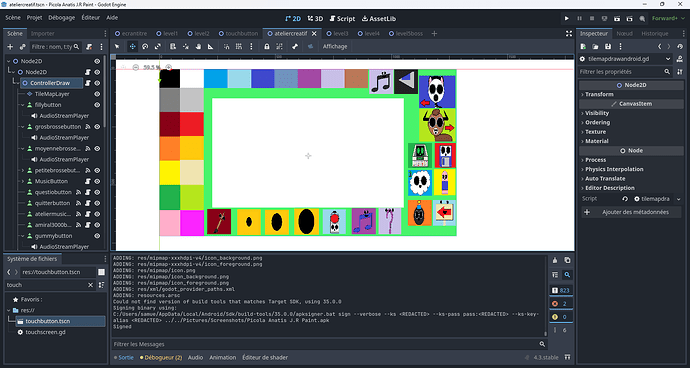This screenshot has width=690, height=368.
Task: Click the pause execution icon
Action: click(580, 18)
